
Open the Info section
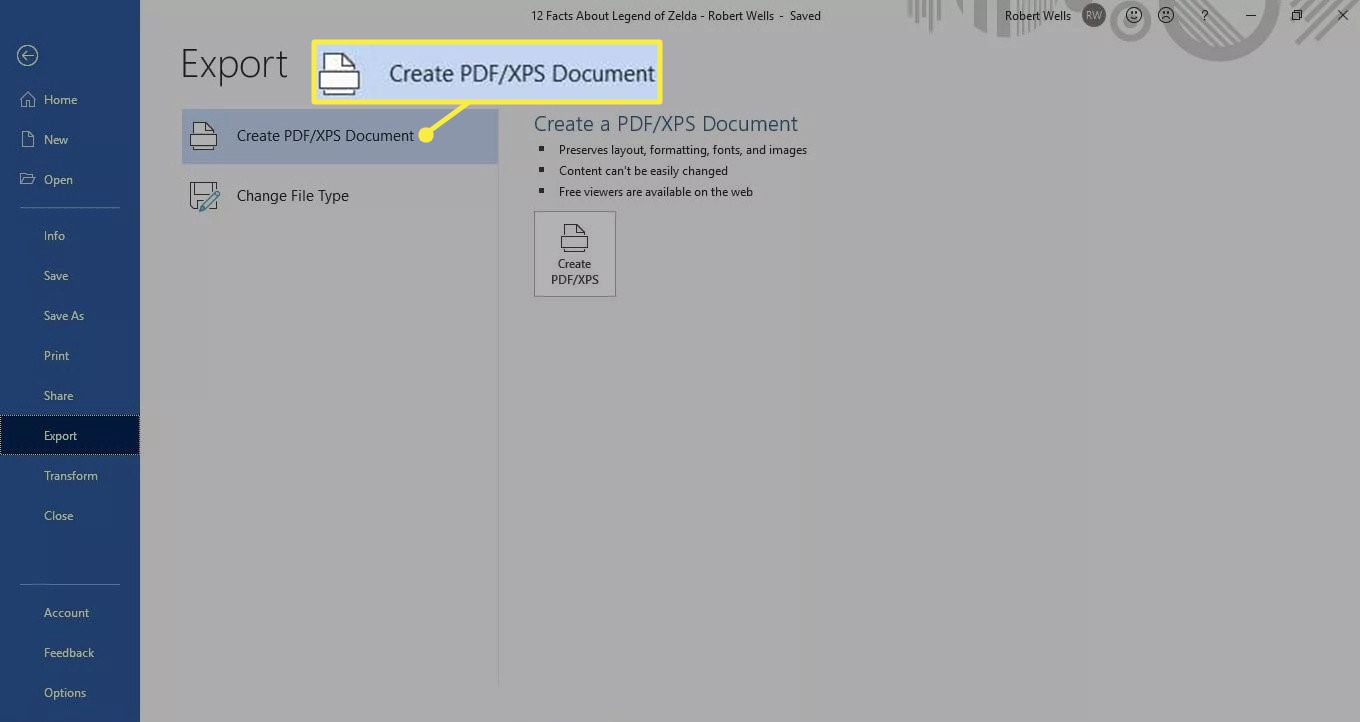70,236
